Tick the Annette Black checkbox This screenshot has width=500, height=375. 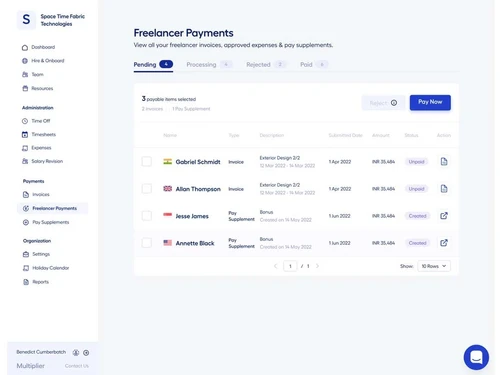click(x=147, y=243)
